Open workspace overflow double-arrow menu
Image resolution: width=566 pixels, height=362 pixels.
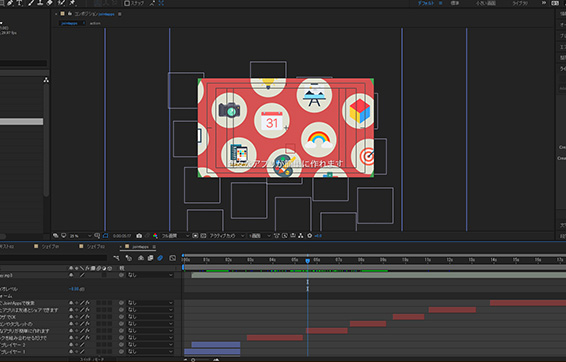click(544, 3)
